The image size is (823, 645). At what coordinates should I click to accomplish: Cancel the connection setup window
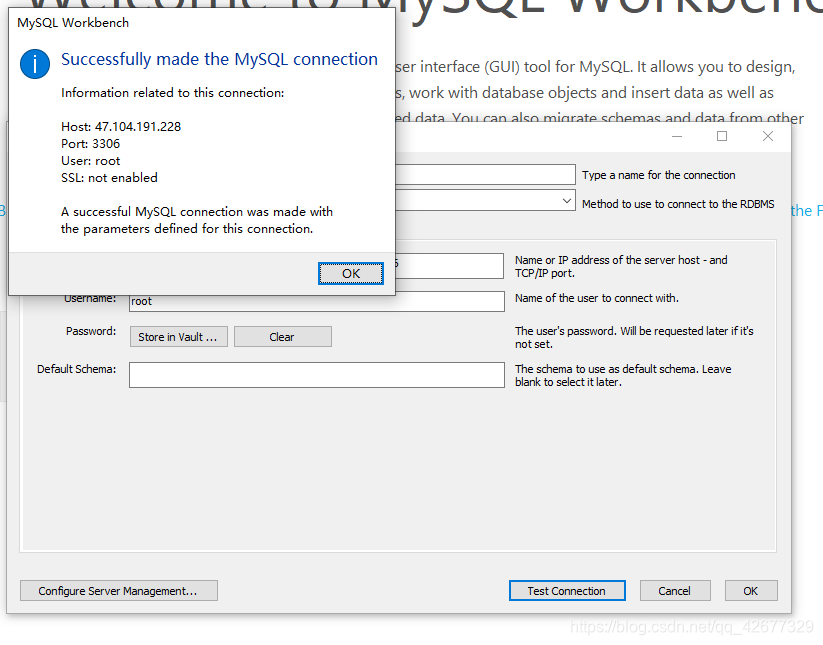pyautogui.click(x=674, y=591)
